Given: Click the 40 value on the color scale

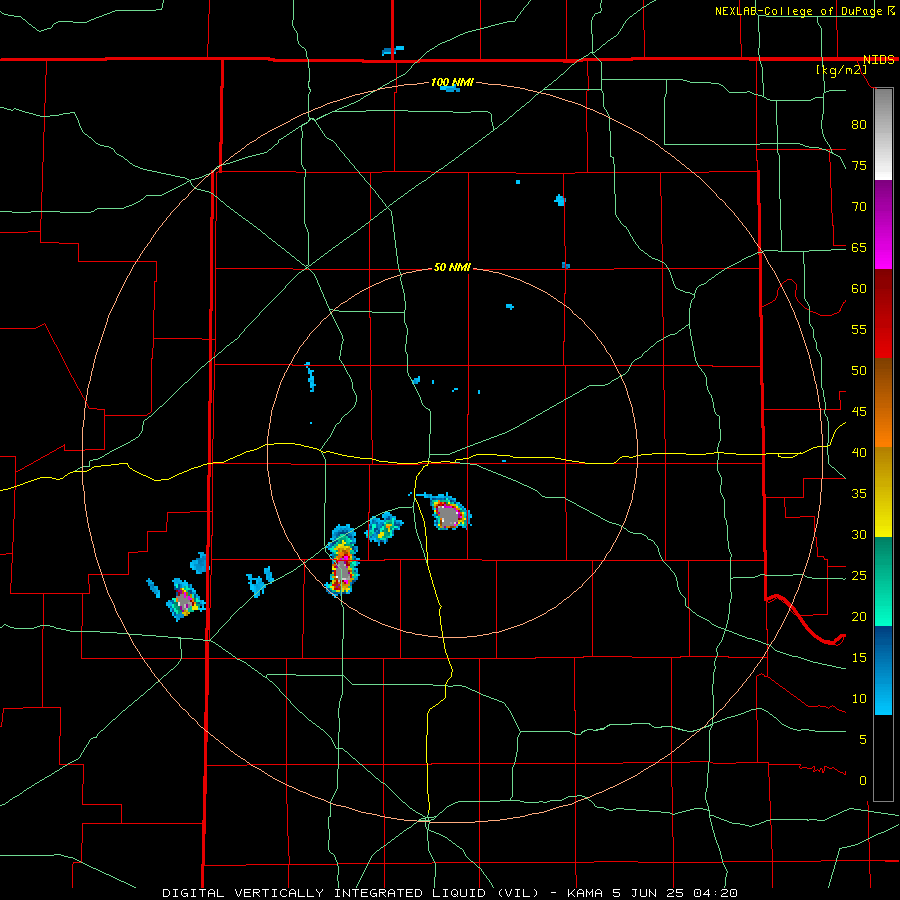Looking at the screenshot, I should tap(859, 453).
